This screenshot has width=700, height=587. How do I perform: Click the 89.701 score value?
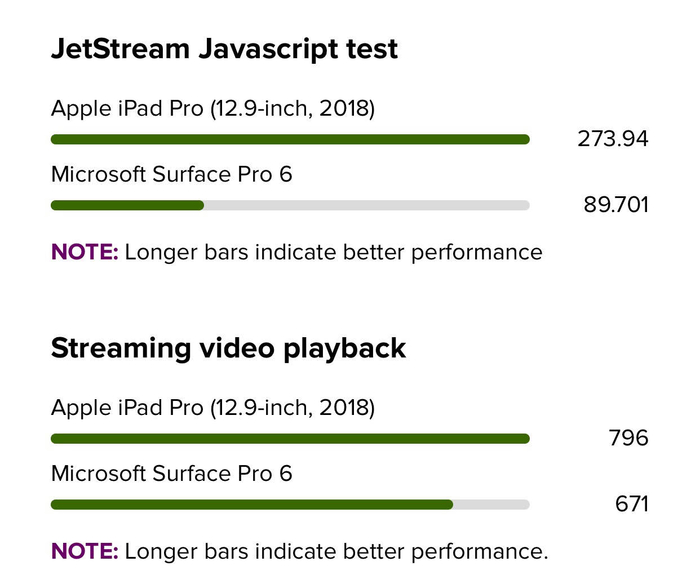pyautogui.click(x=616, y=205)
